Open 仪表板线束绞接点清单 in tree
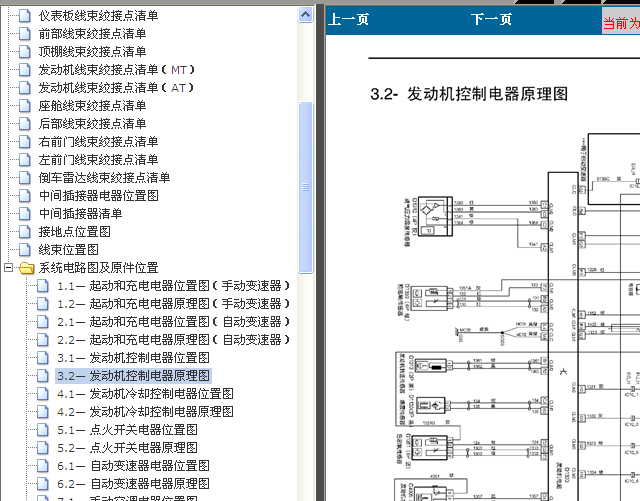This screenshot has height=501, width=640. tap(98, 16)
